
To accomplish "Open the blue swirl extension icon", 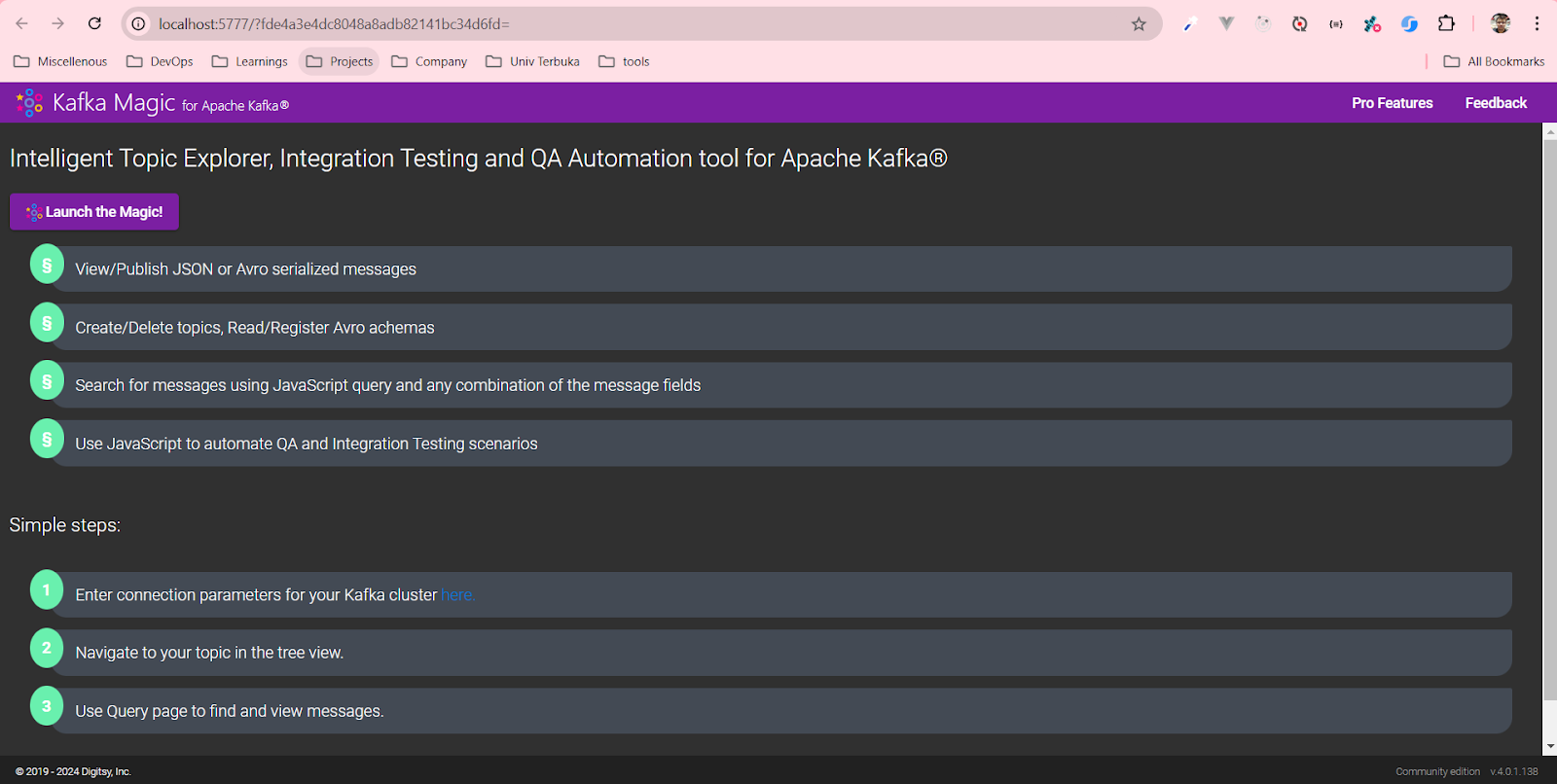I will click(x=1409, y=23).
